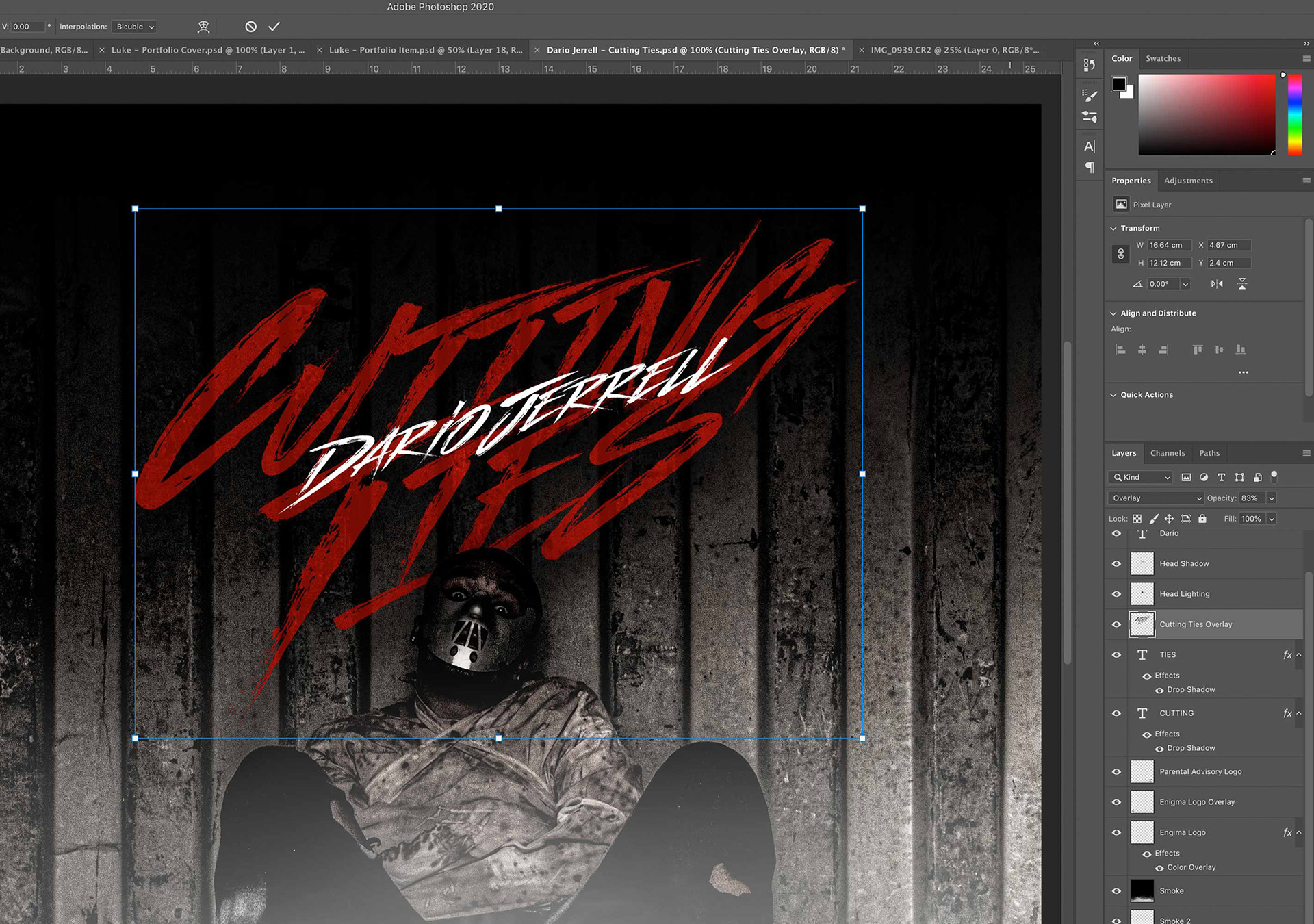Flip the layer horizontally

[x=1217, y=284]
